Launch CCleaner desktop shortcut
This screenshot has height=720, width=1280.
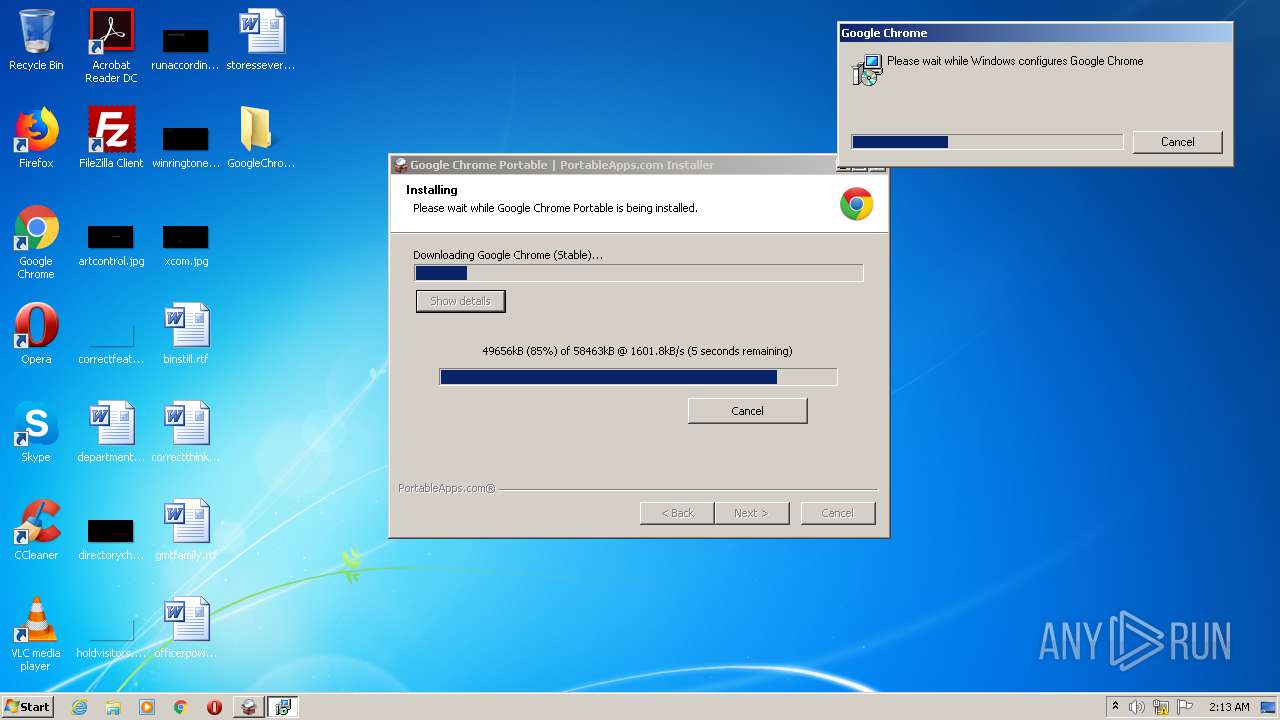(x=36, y=531)
